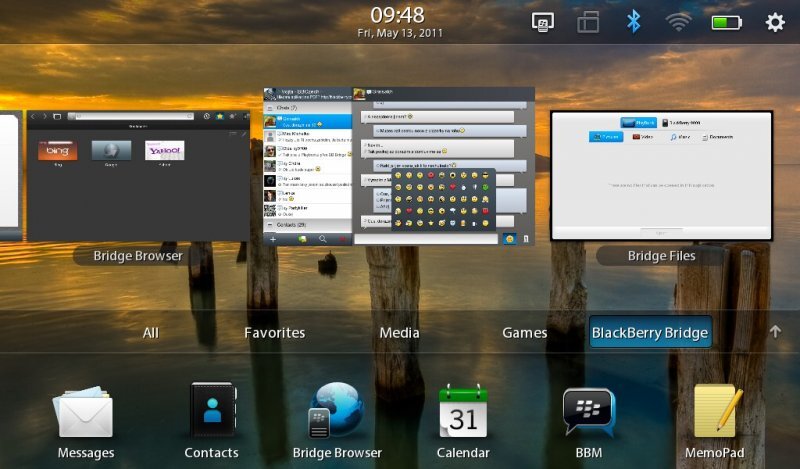This screenshot has height=469, width=800.
Task: Switch to the Favorites tab
Action: click(274, 333)
